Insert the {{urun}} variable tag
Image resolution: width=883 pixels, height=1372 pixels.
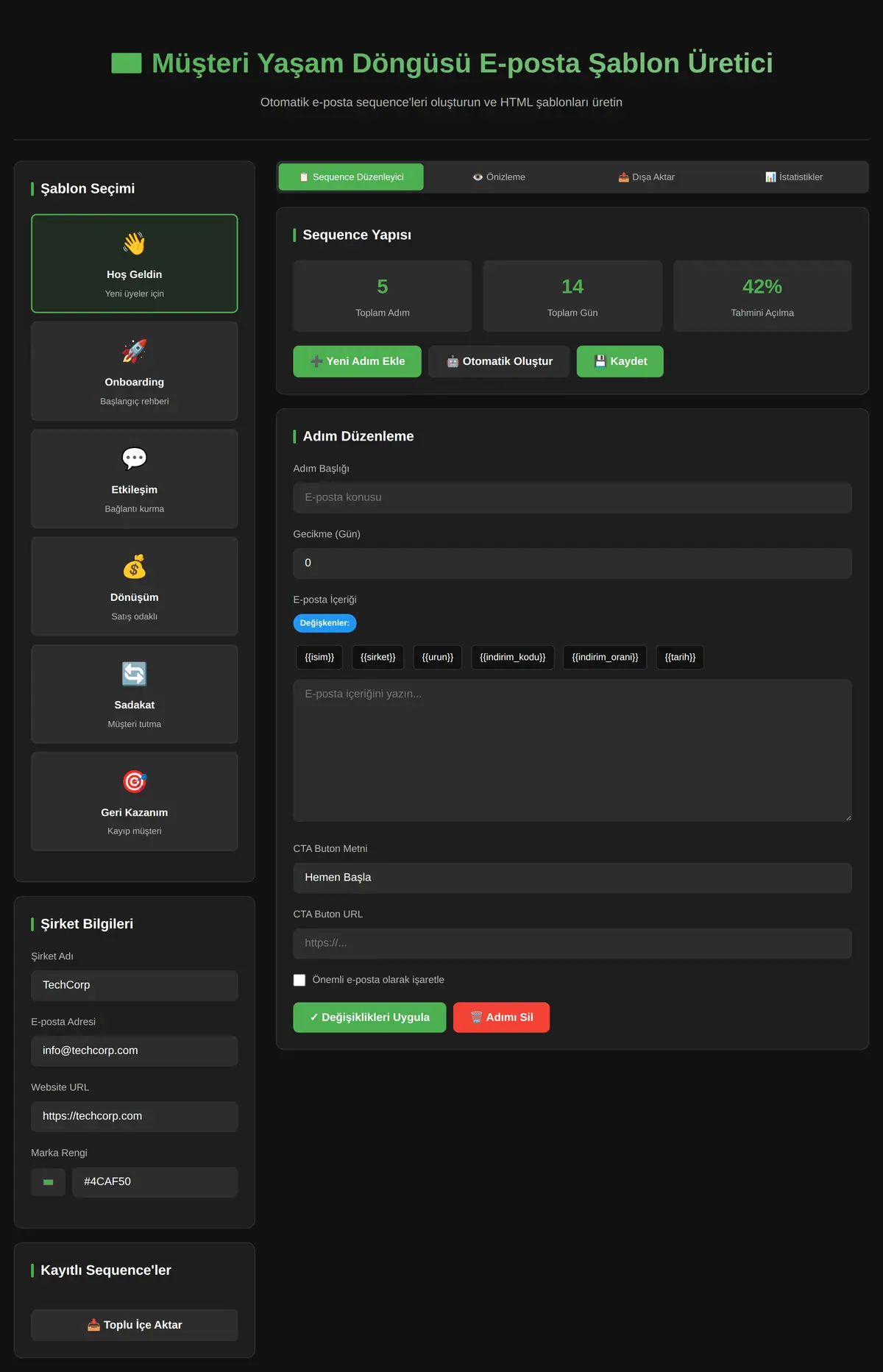click(438, 657)
